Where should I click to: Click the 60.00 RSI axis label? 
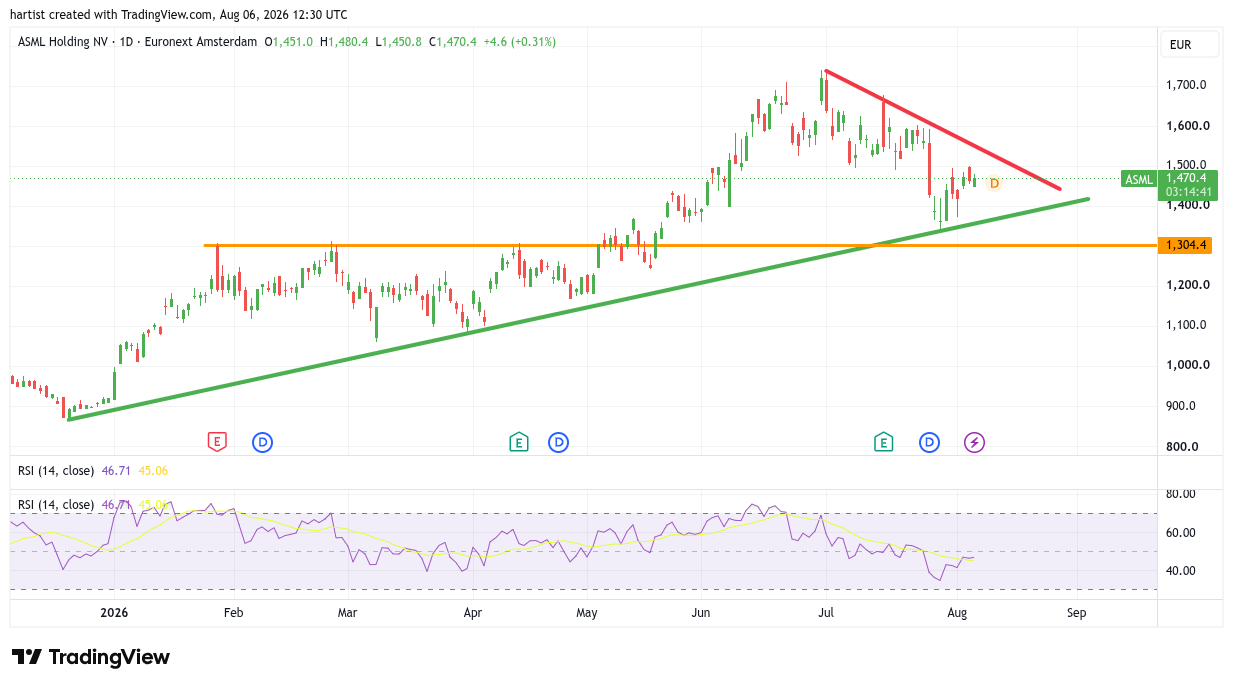tap(1181, 533)
